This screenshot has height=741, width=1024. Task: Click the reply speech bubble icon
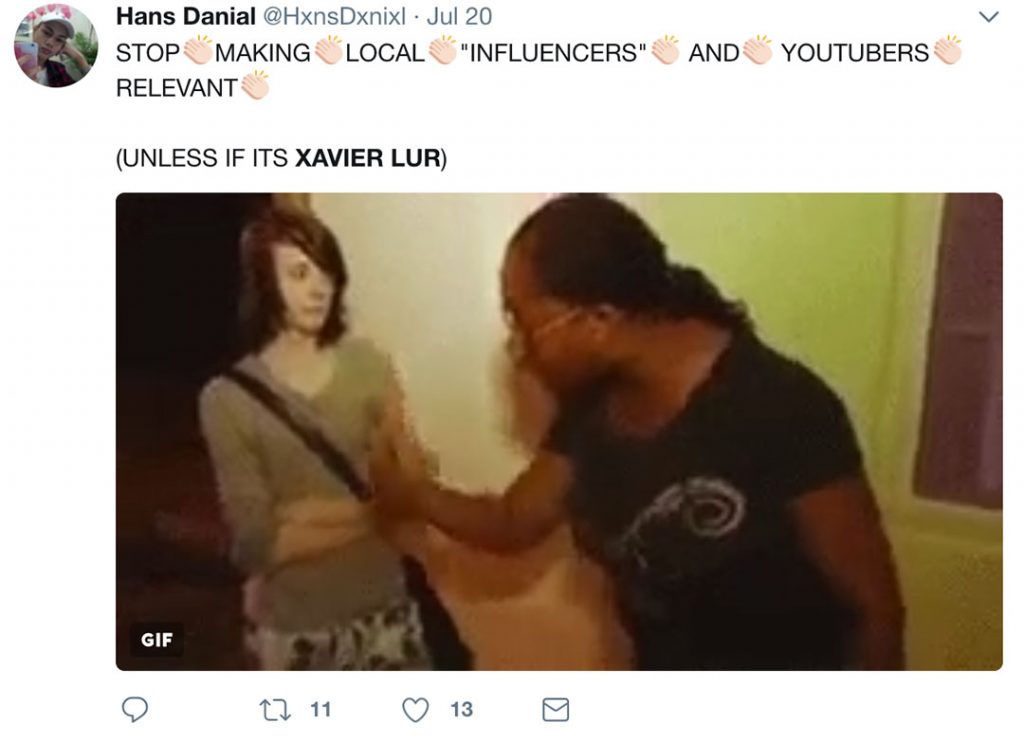tap(135, 709)
